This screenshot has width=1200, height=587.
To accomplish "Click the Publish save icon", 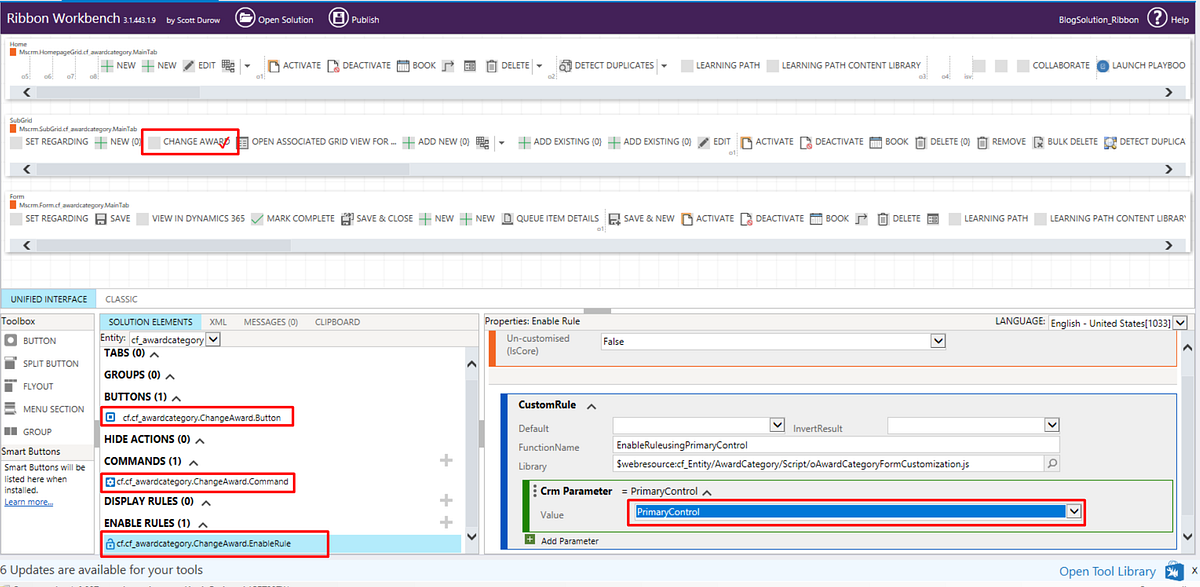I will pos(339,18).
